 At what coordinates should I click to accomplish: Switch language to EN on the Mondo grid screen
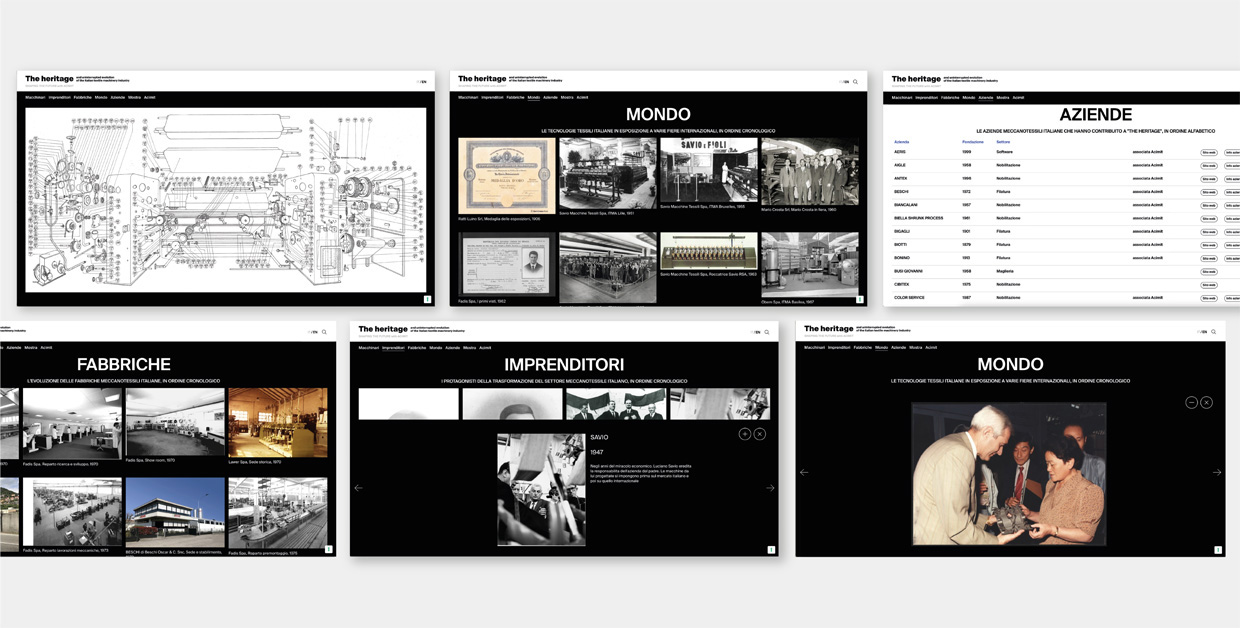846,82
